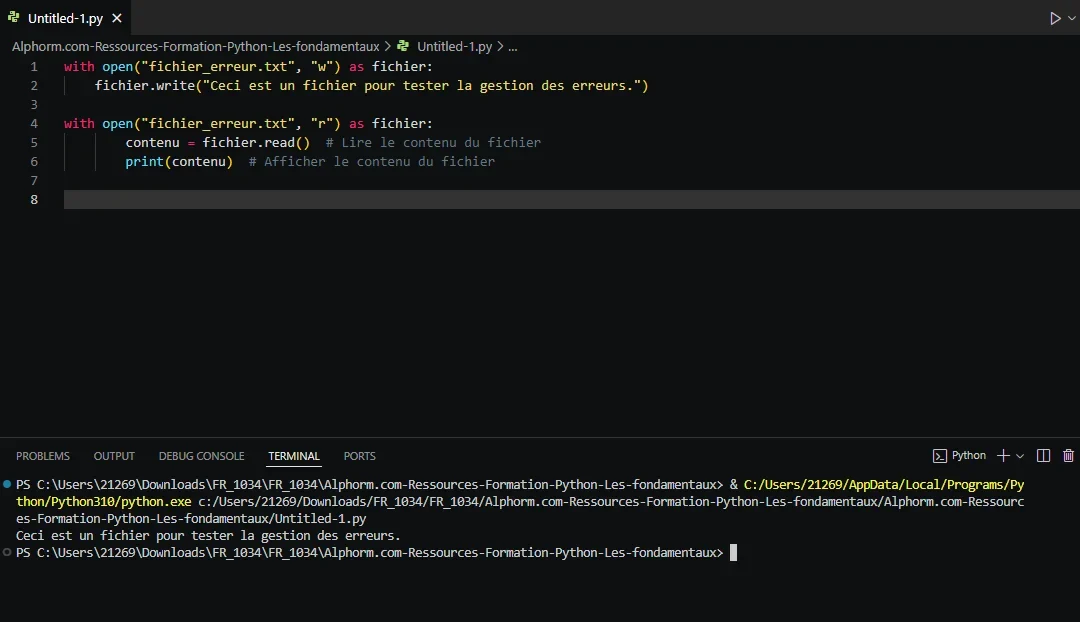
Task: Click the breadcrumb ellipsis symbol segment
Action: click(512, 47)
